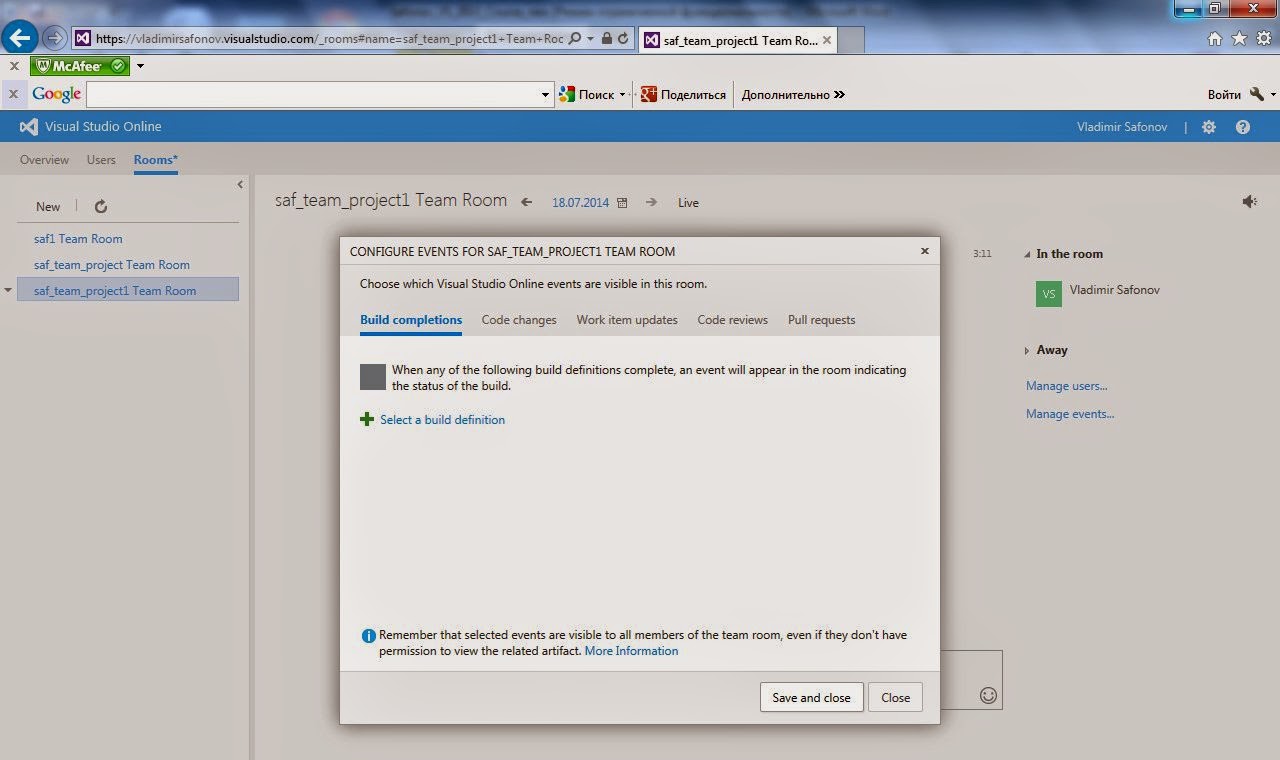
Task: Open the Vladimir Safonov profile menu
Action: click(x=1121, y=127)
